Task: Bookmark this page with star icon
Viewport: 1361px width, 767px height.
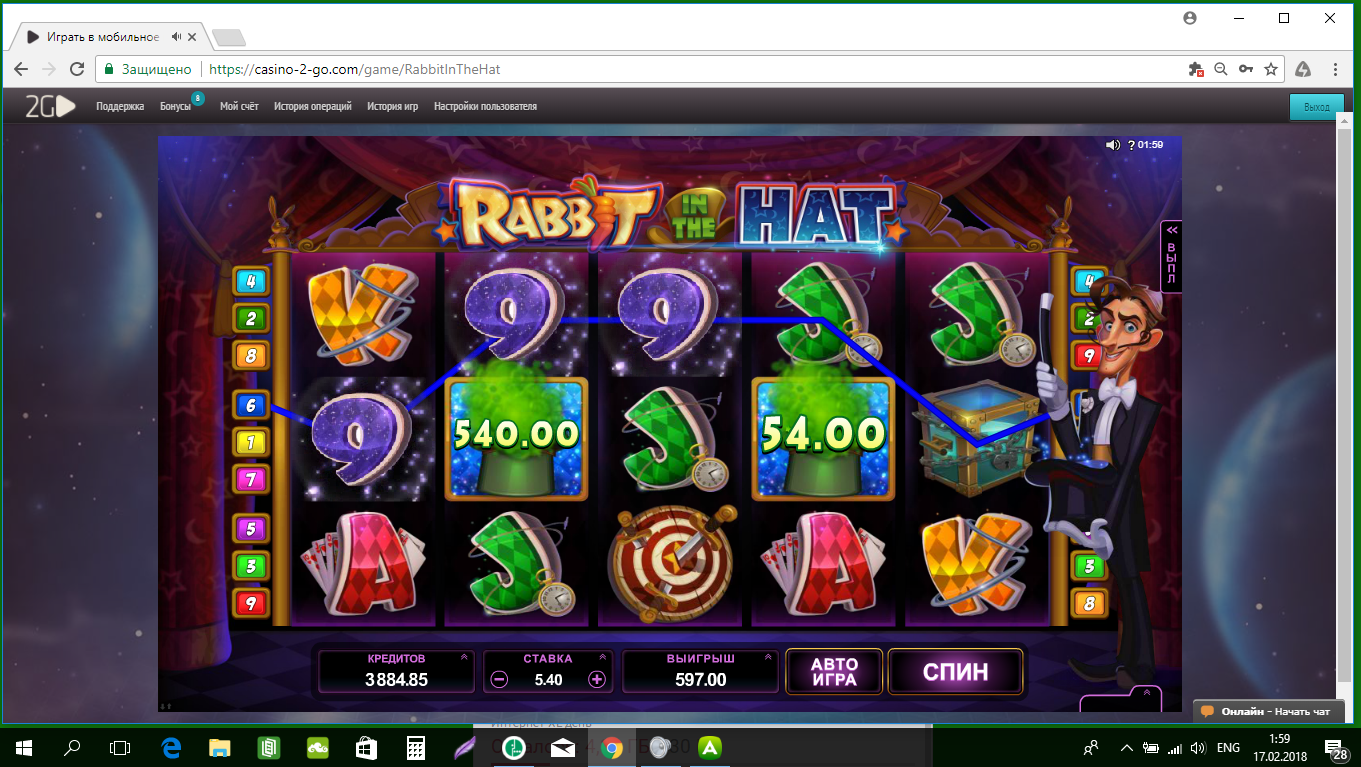Action: 1271,69
